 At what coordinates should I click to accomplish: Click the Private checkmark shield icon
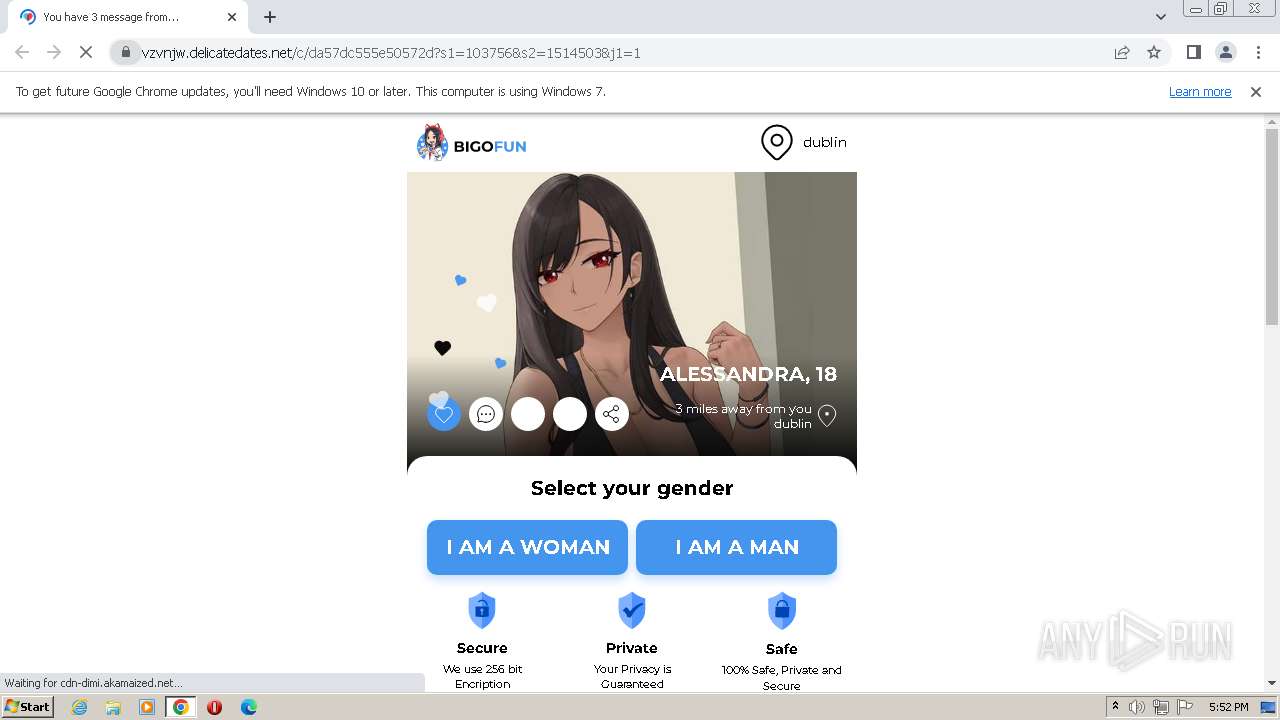[x=632, y=610]
